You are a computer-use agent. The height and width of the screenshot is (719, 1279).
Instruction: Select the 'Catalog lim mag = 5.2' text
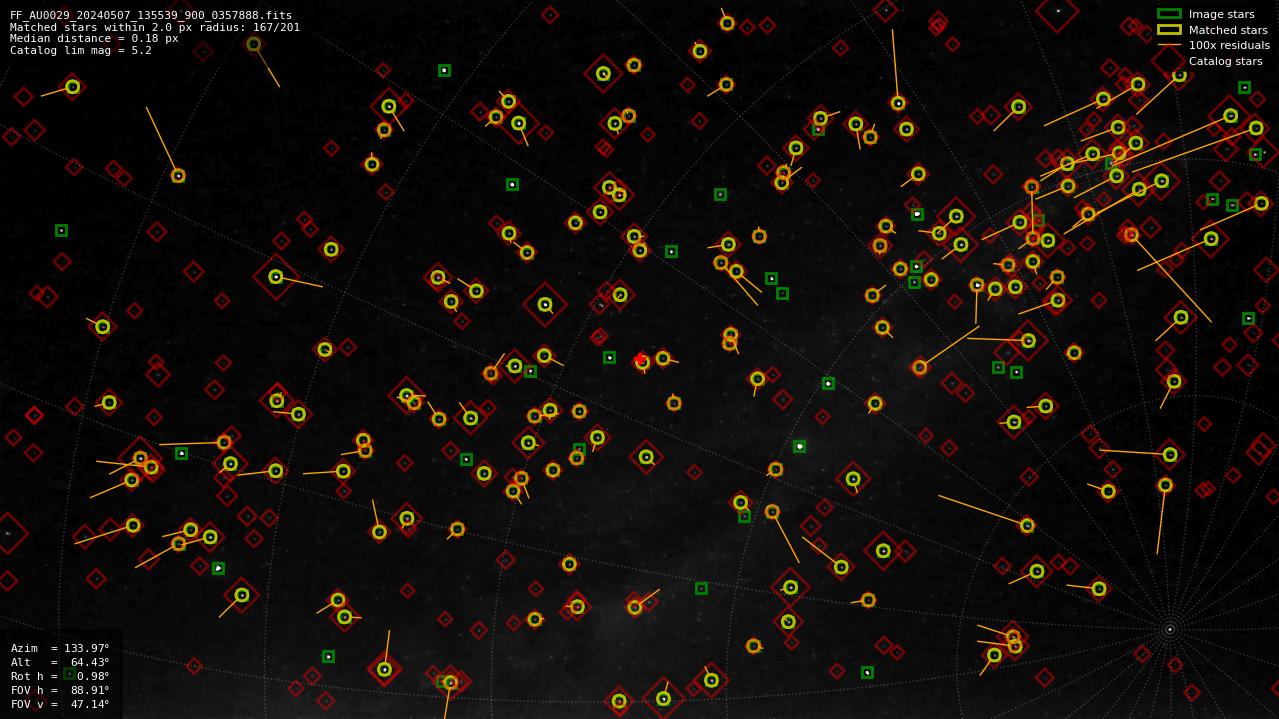(x=81, y=50)
